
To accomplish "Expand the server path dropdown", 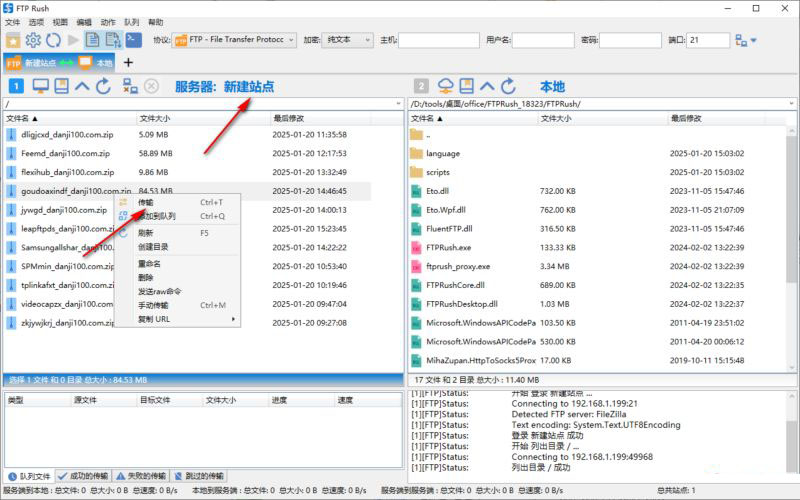I will click(398, 104).
